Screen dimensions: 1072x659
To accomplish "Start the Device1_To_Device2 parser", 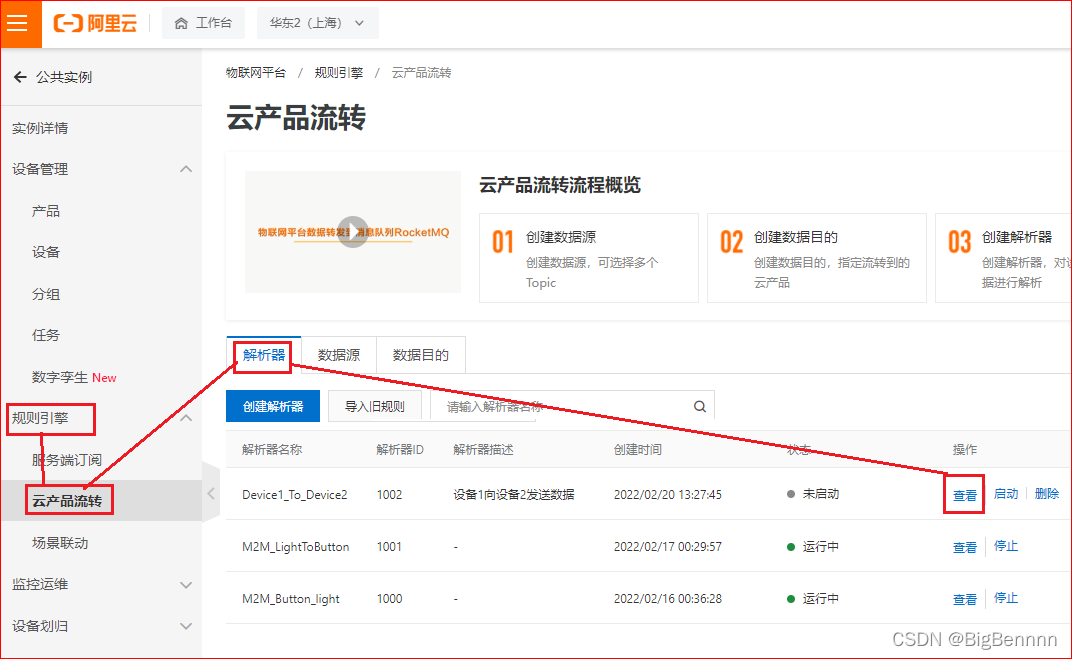I will click(x=1006, y=494).
